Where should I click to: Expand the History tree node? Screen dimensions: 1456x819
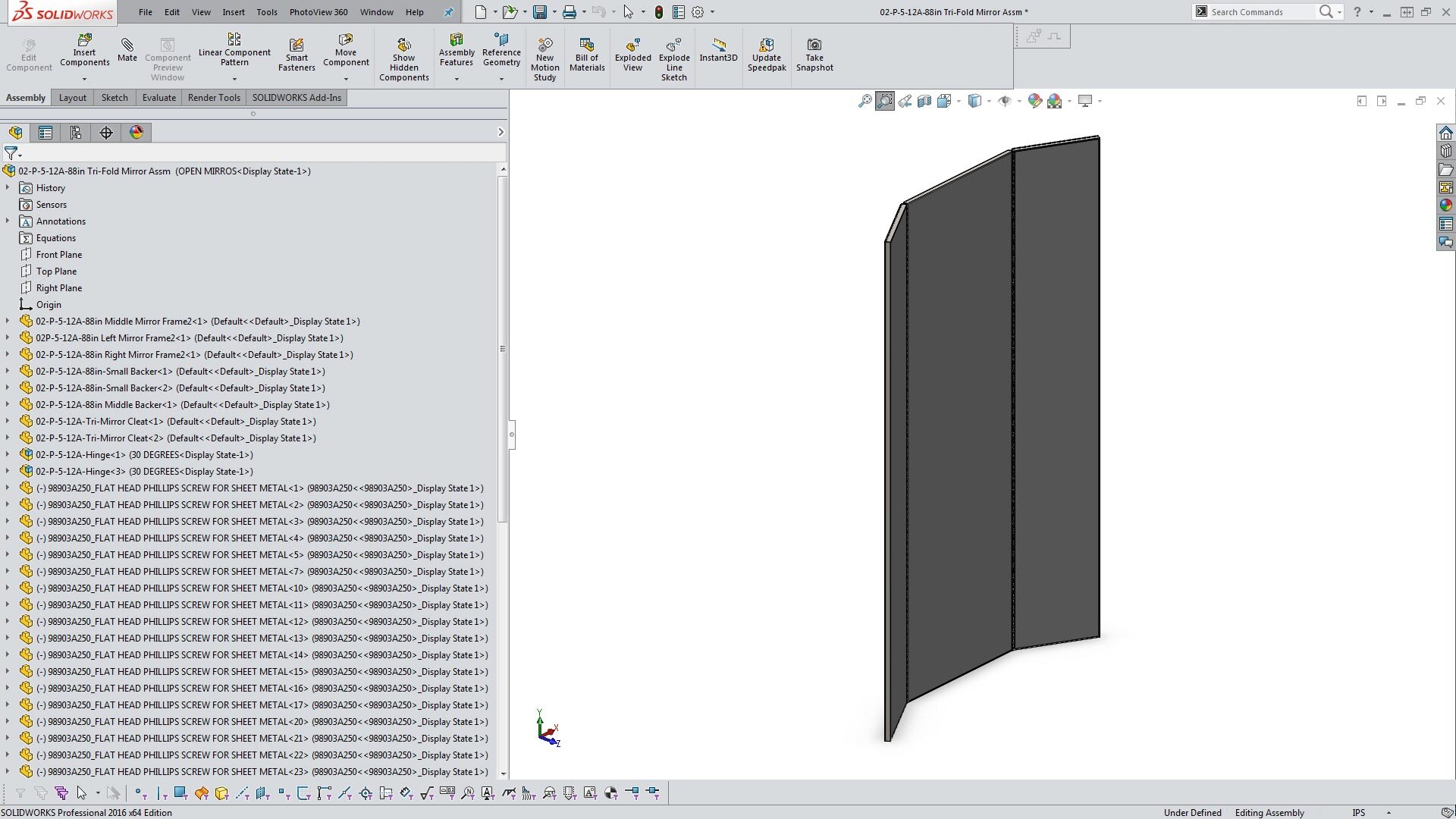8,187
